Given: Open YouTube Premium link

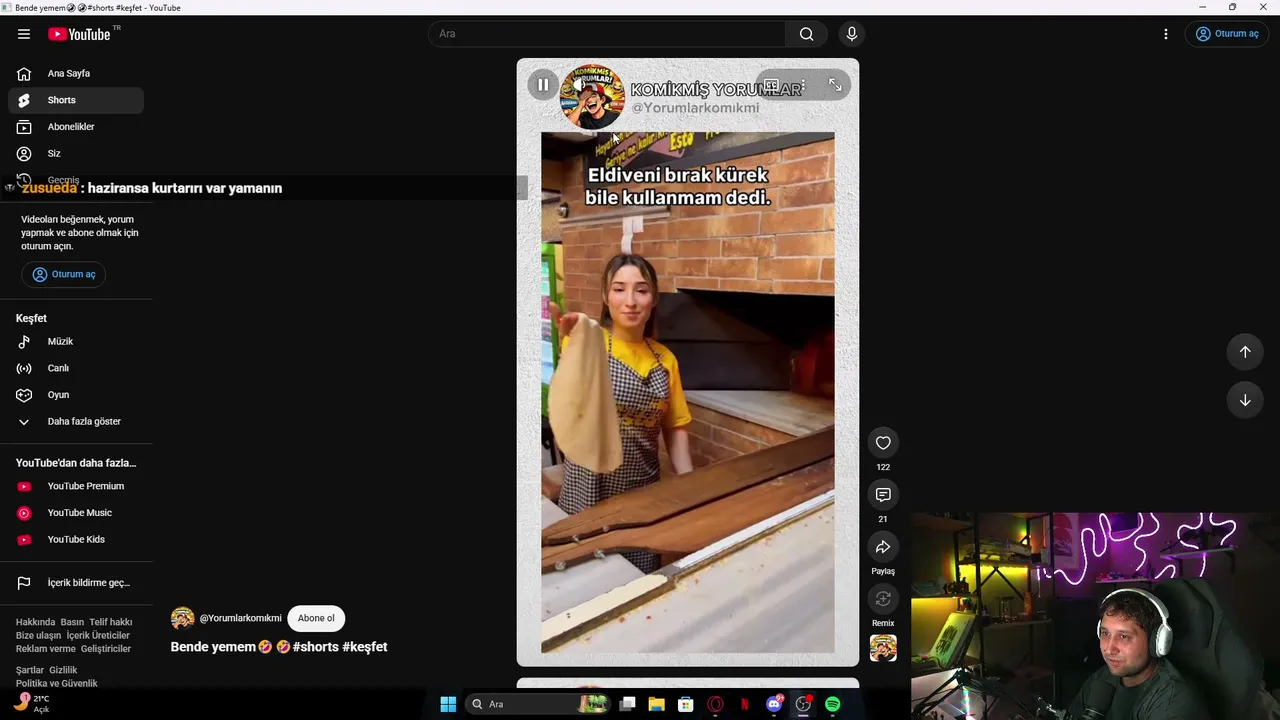Looking at the screenshot, I should pos(76,486).
